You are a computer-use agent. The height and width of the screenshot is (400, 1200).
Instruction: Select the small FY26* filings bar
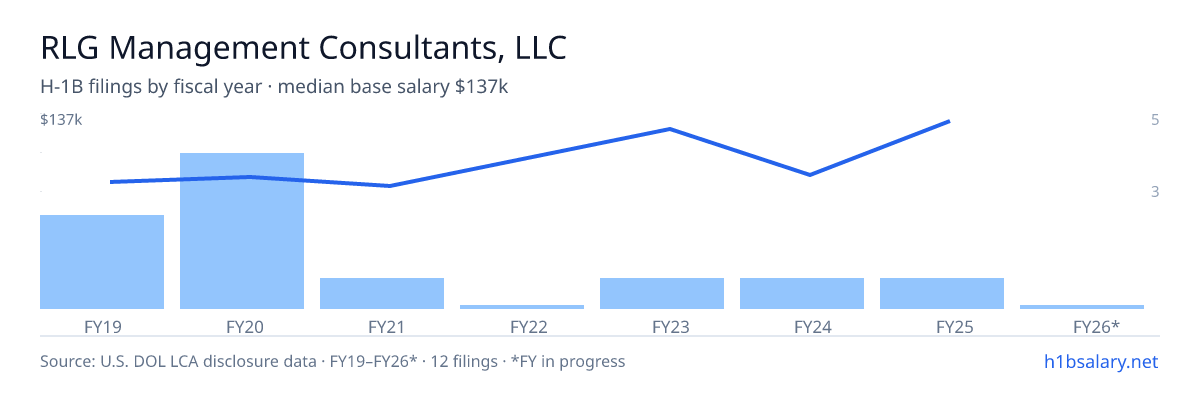click(1082, 307)
